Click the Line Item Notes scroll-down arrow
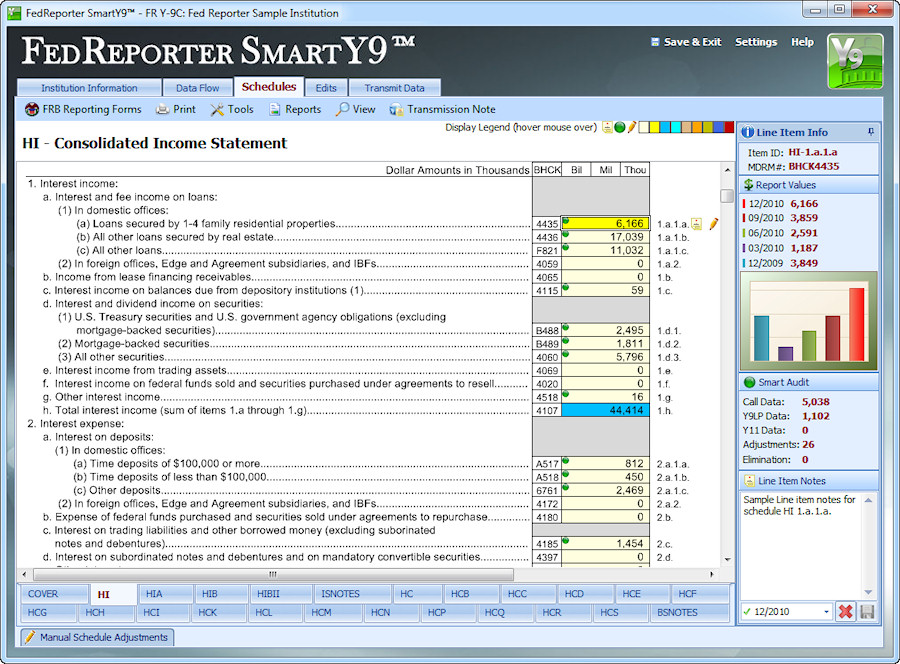The width and height of the screenshot is (900, 664). click(x=868, y=592)
